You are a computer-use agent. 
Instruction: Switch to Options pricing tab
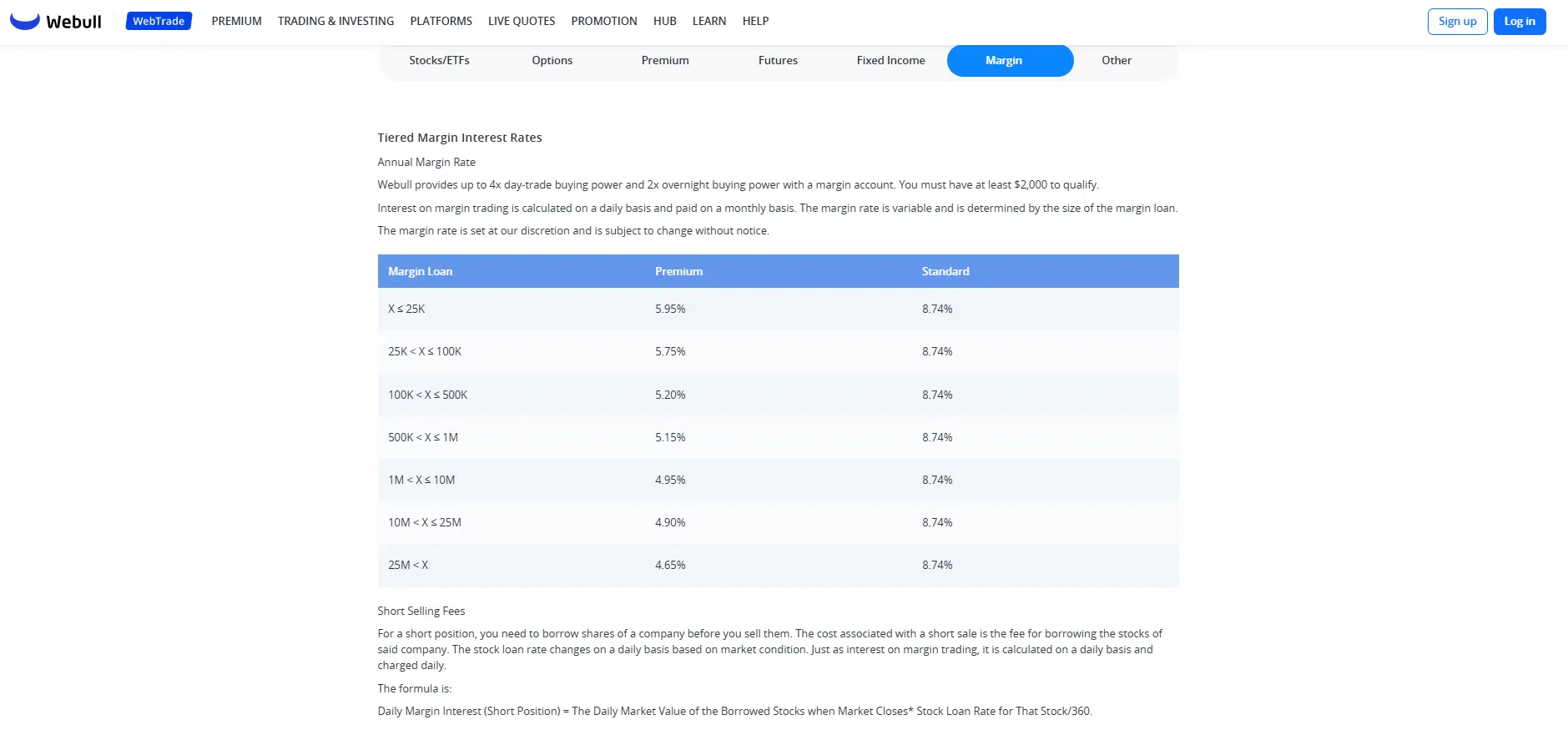[x=552, y=60]
